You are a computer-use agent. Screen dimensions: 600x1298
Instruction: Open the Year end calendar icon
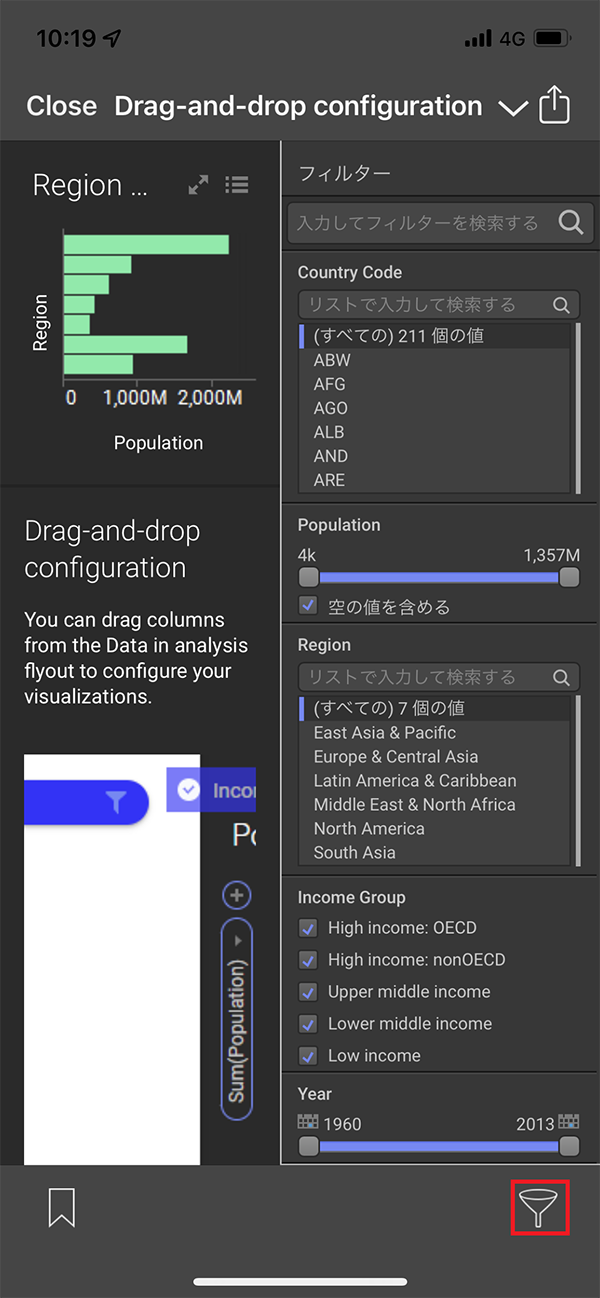[569, 1122]
